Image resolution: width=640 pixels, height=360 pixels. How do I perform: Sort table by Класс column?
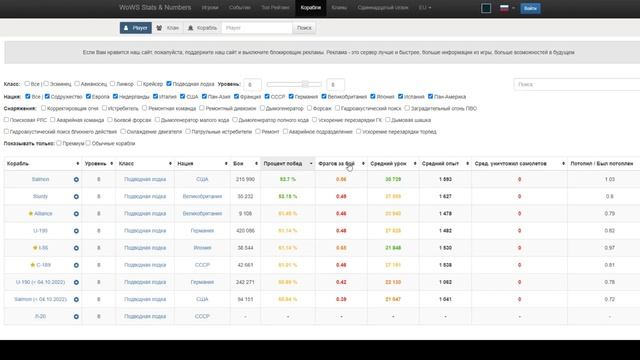click(x=145, y=164)
